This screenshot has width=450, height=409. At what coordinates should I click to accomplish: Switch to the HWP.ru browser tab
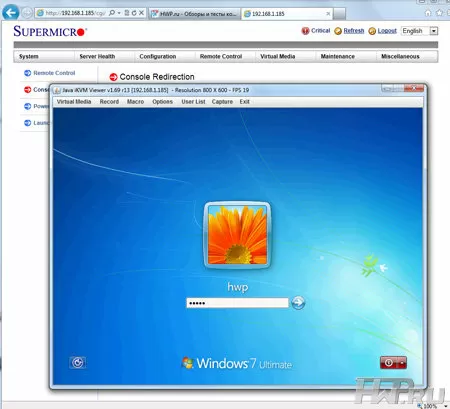click(194, 14)
